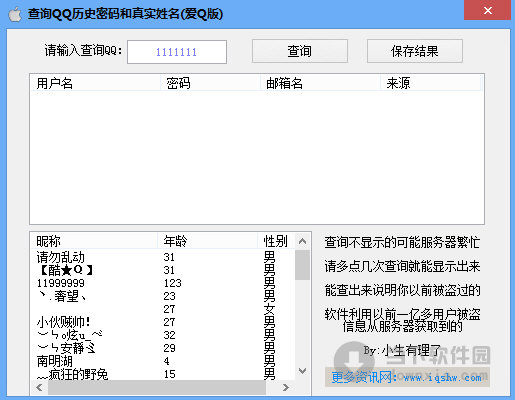Click the text 查询不显示的可能服务器繁忙
515x400 pixels.
coord(402,242)
